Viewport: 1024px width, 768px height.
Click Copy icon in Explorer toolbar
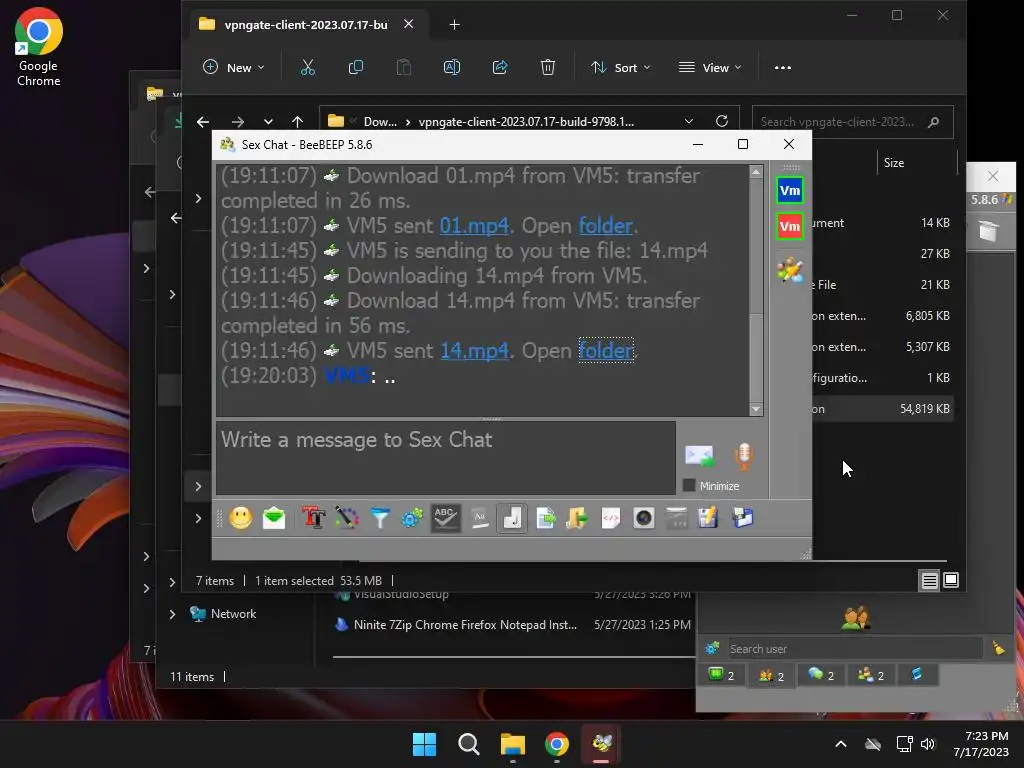(356, 67)
